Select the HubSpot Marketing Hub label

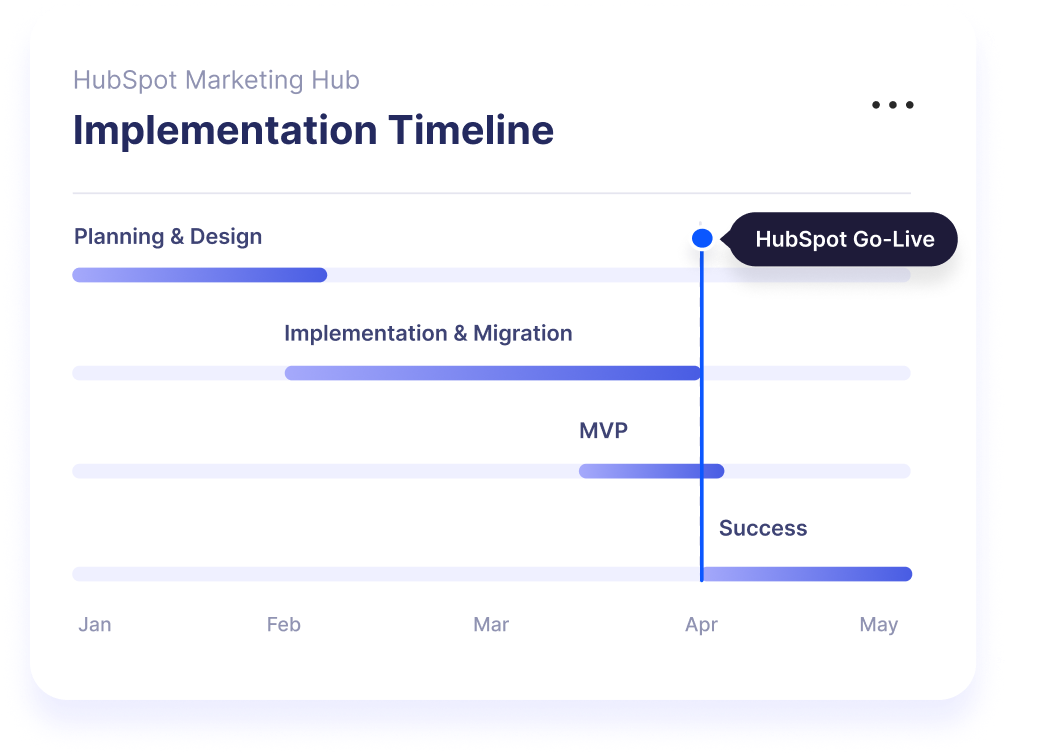pyautogui.click(x=216, y=80)
